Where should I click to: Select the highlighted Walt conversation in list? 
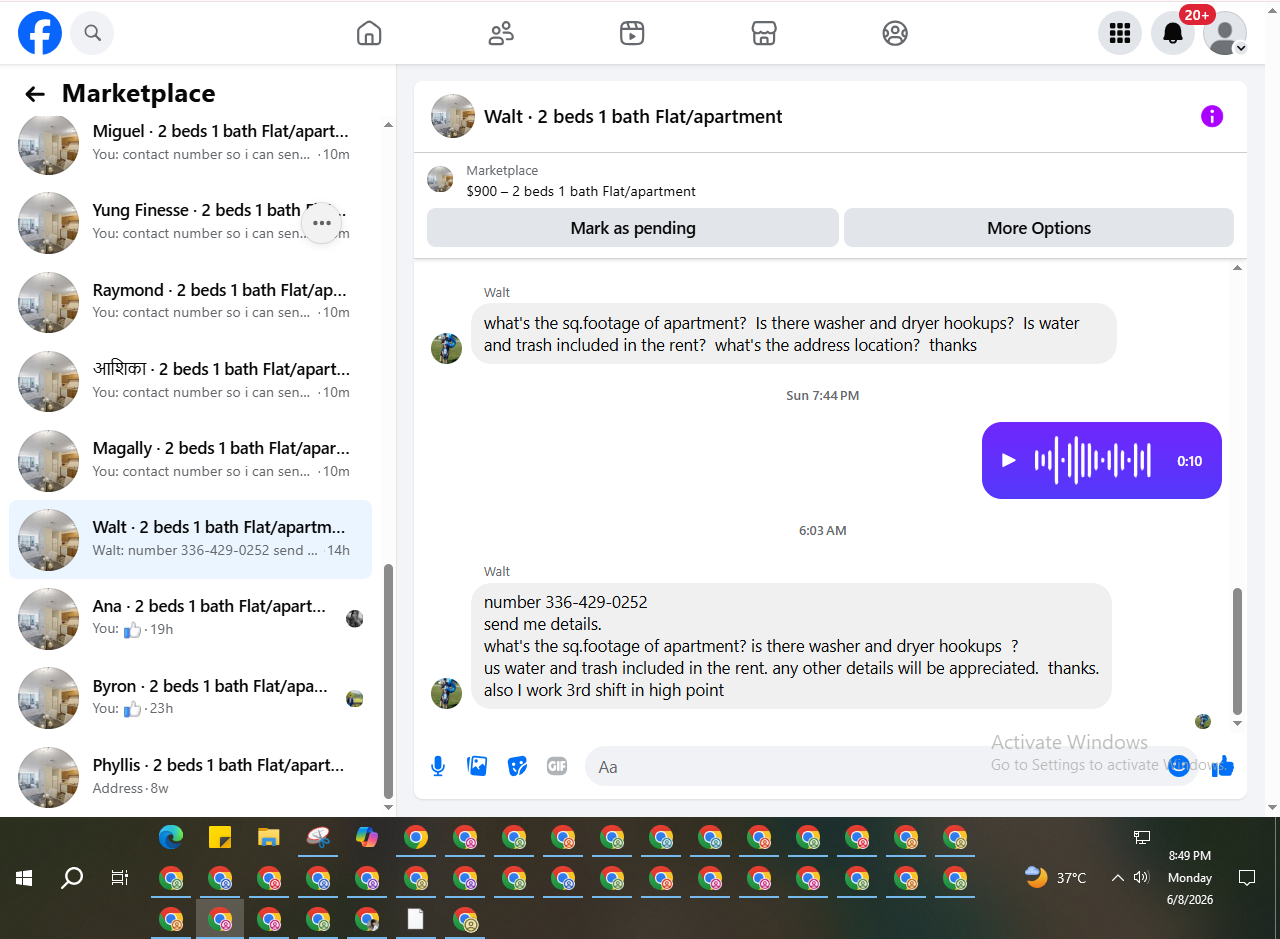click(190, 539)
